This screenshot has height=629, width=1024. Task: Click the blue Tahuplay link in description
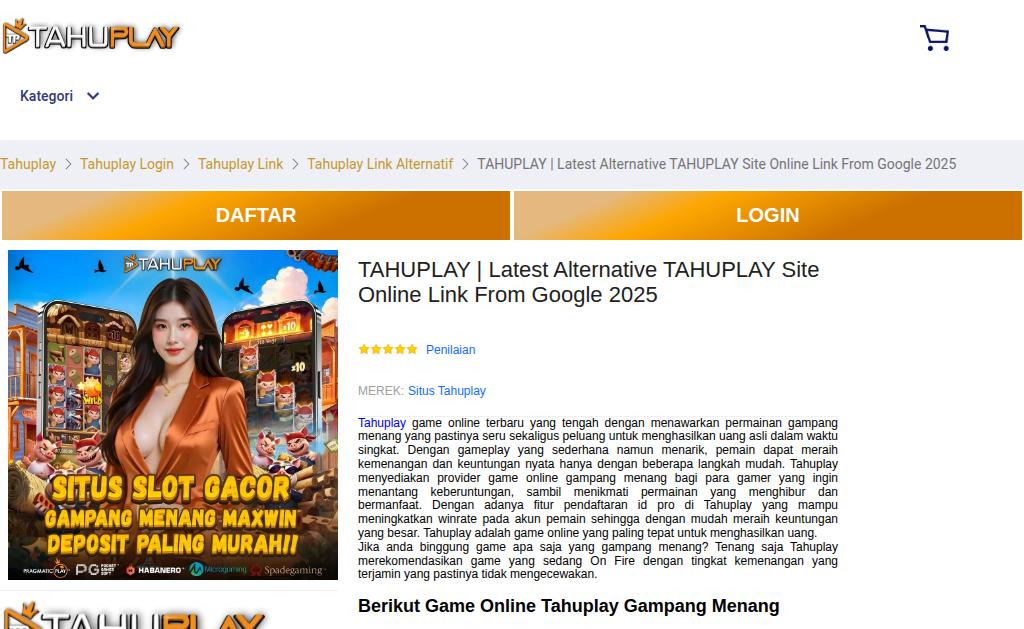[382, 423]
